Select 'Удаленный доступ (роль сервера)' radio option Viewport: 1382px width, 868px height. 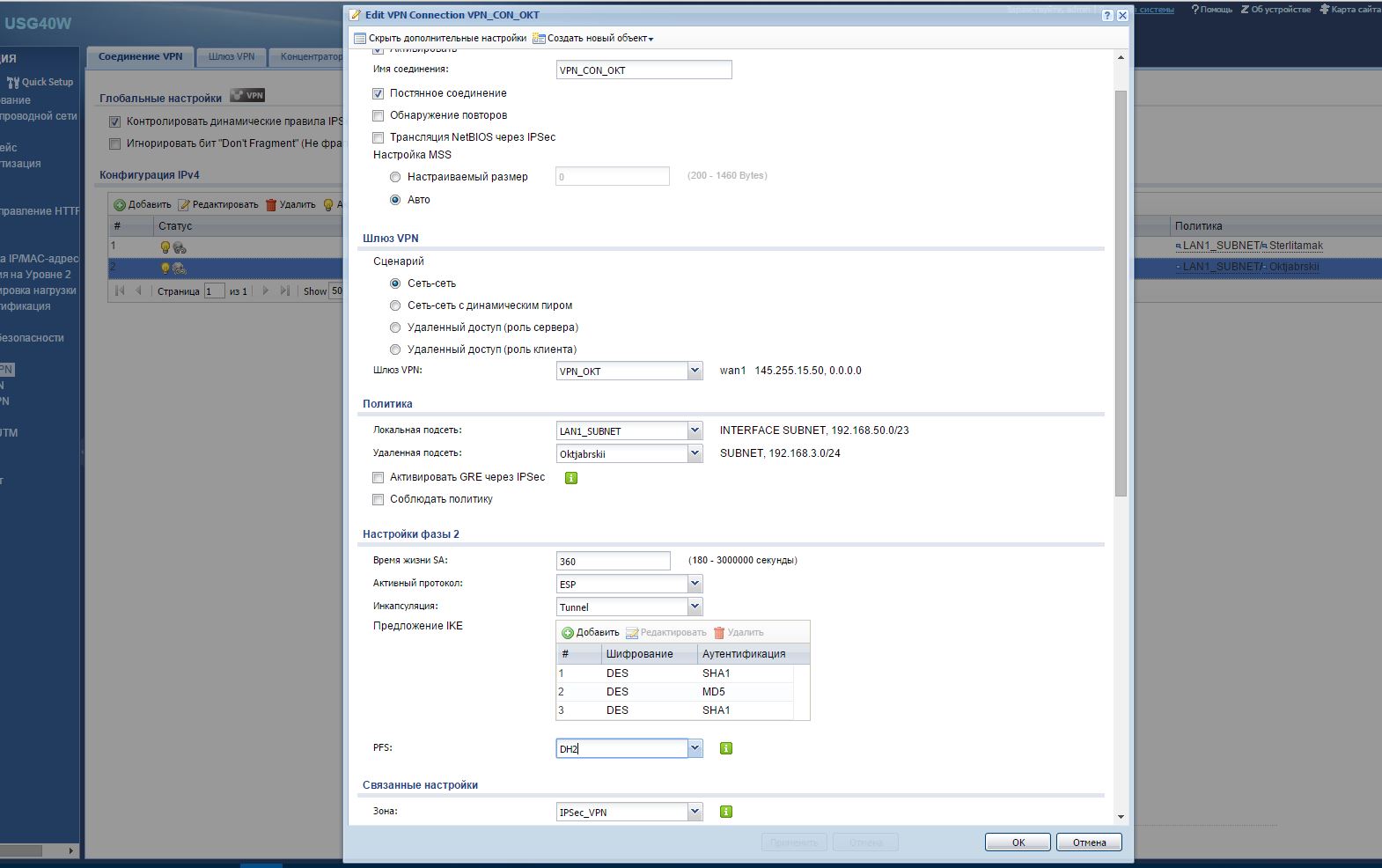pyautogui.click(x=395, y=327)
